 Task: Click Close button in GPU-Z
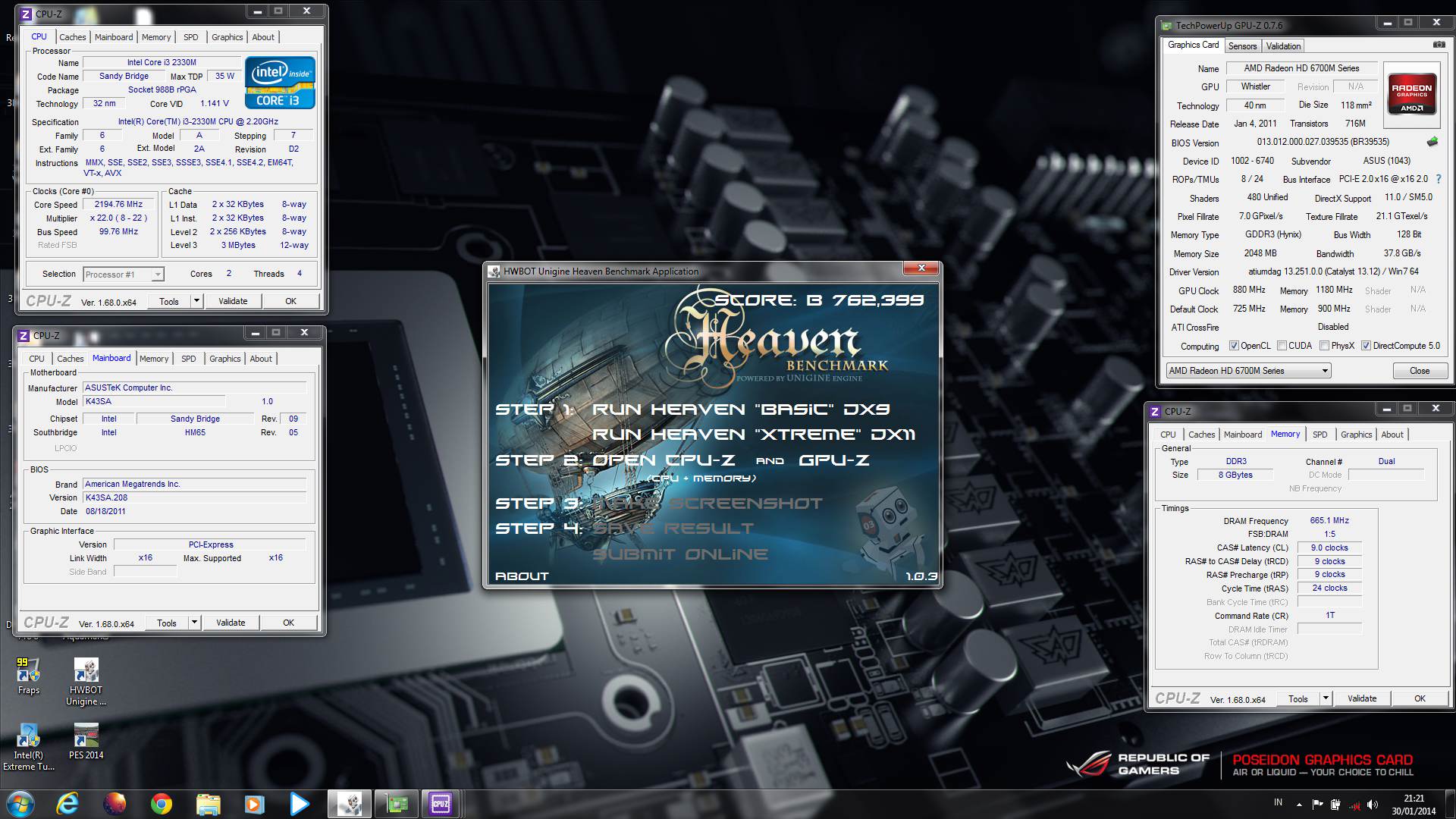click(x=1420, y=371)
